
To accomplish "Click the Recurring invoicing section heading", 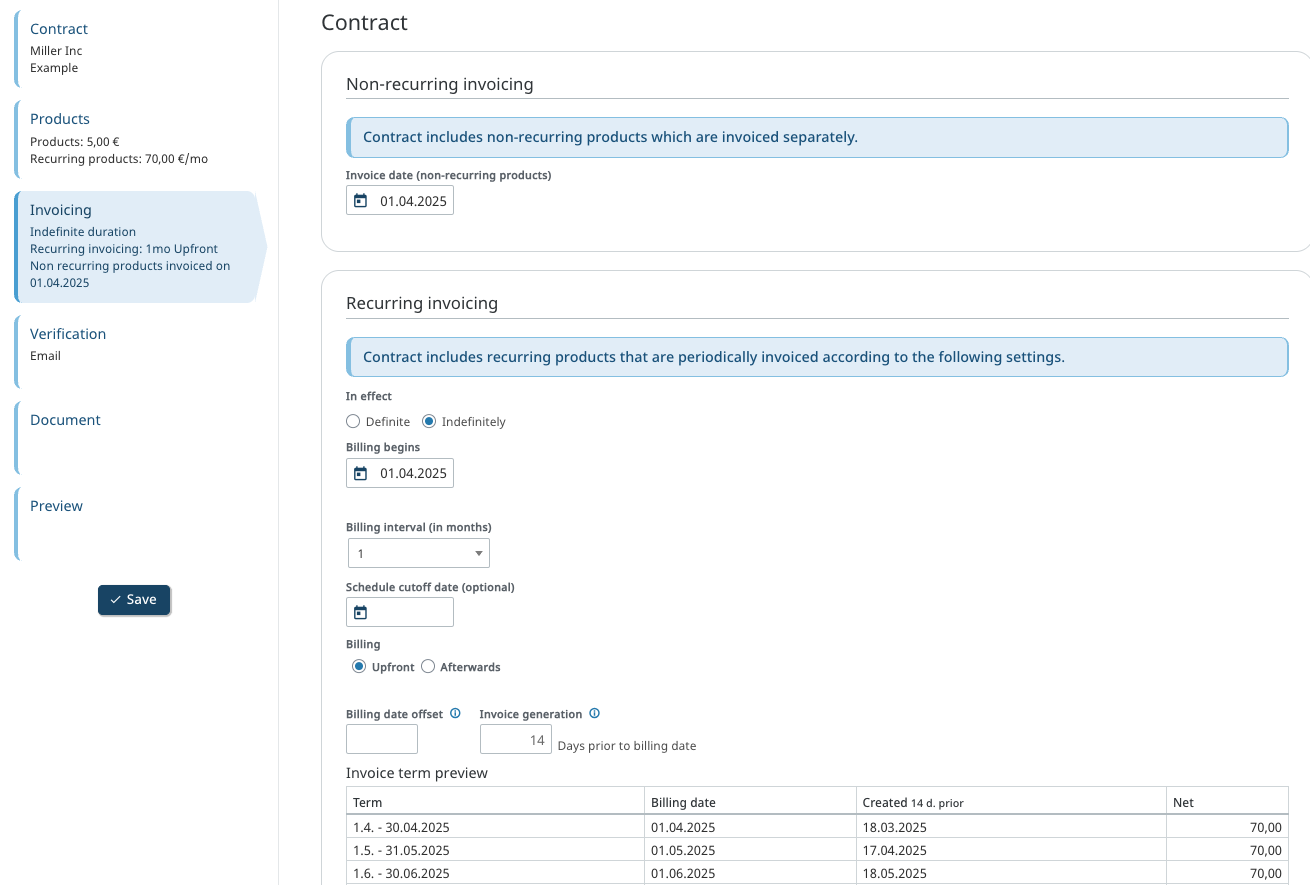I will click(x=422, y=303).
